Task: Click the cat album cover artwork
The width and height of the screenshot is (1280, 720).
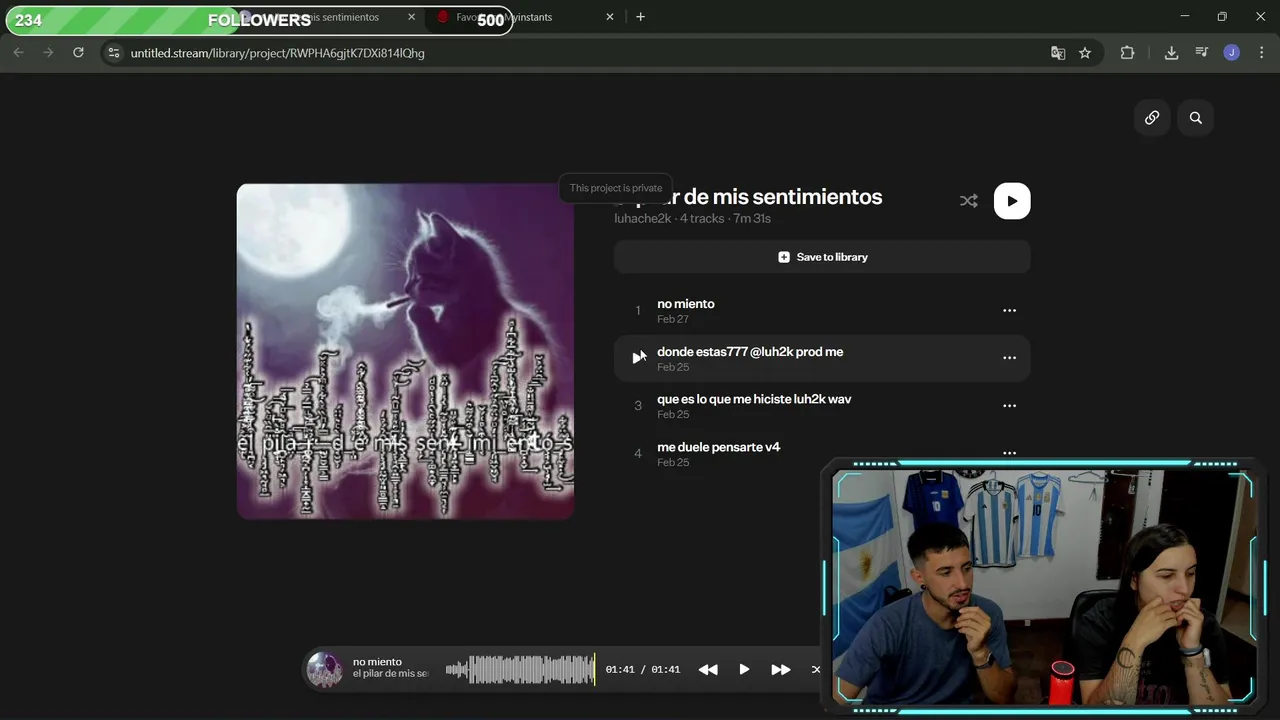Action: (x=405, y=351)
